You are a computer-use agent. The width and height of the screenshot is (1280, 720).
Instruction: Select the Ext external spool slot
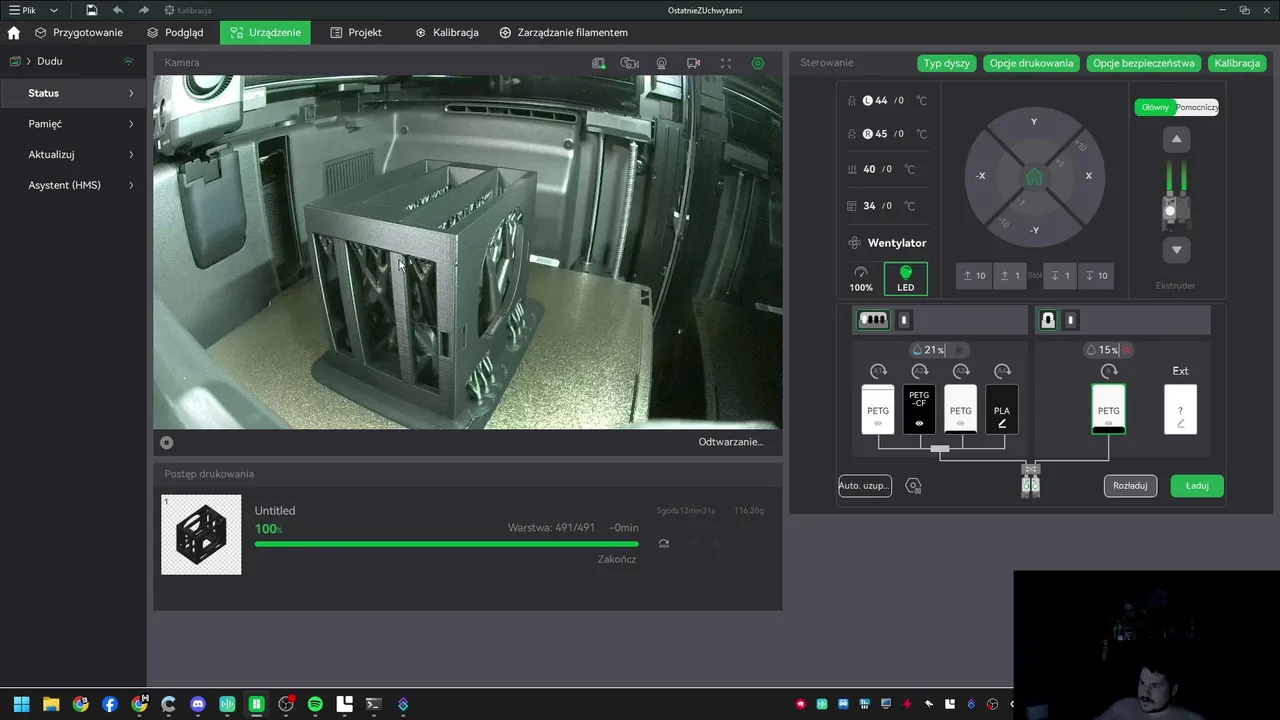tap(1181, 410)
